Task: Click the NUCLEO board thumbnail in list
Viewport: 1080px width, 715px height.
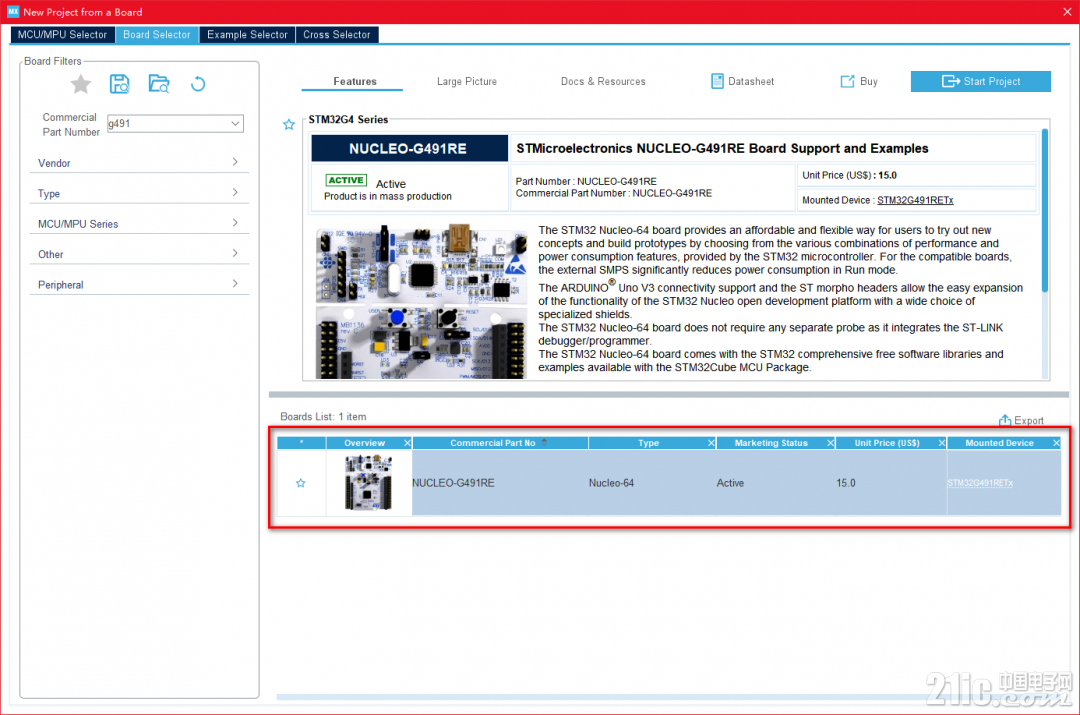Action: (x=368, y=482)
